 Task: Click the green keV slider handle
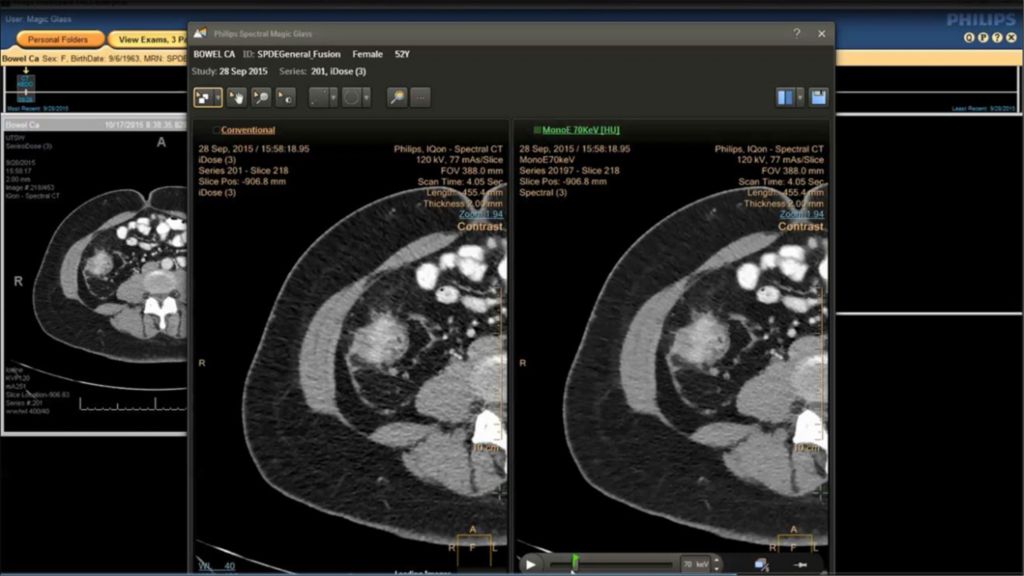(575, 562)
